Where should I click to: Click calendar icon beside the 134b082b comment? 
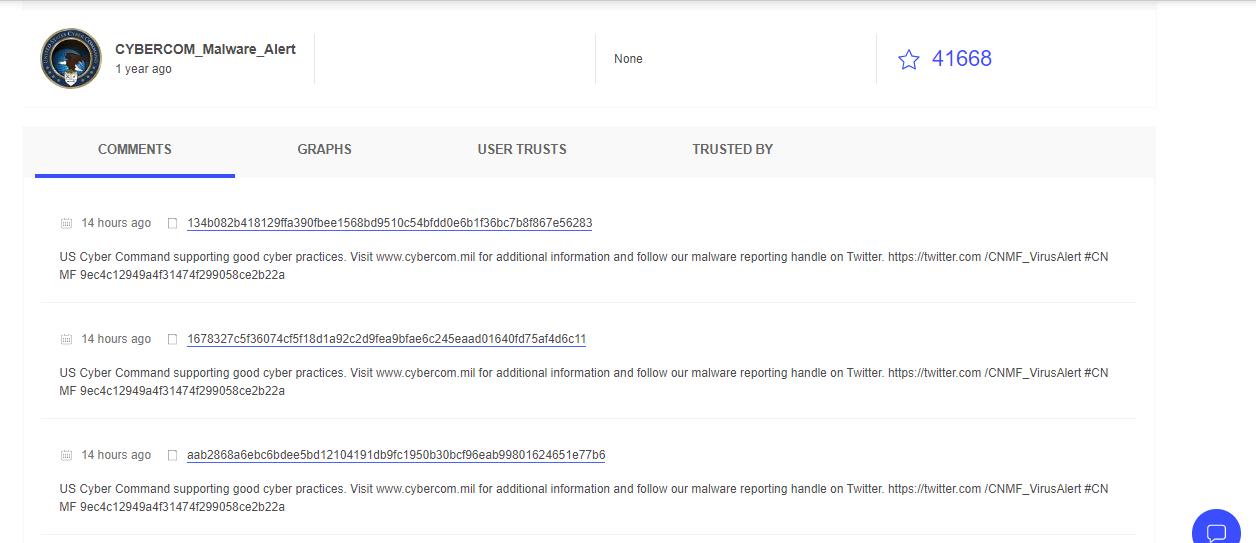coord(66,223)
